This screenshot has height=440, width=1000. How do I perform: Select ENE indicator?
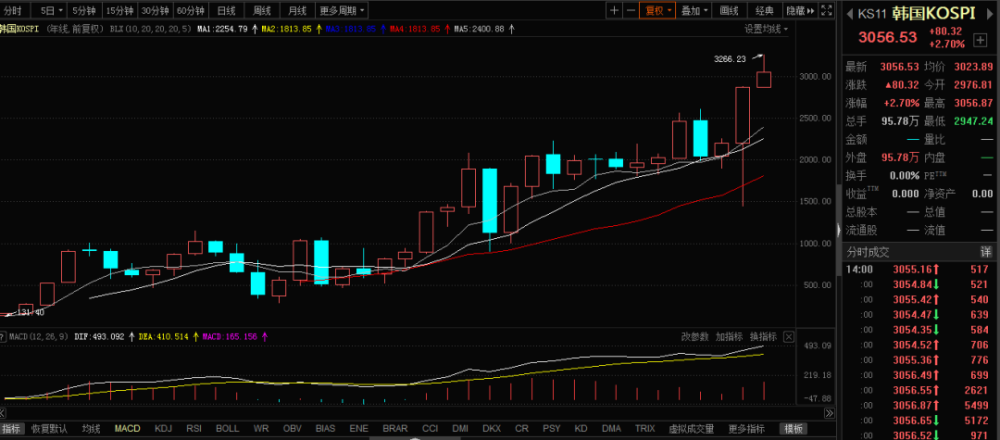359,429
